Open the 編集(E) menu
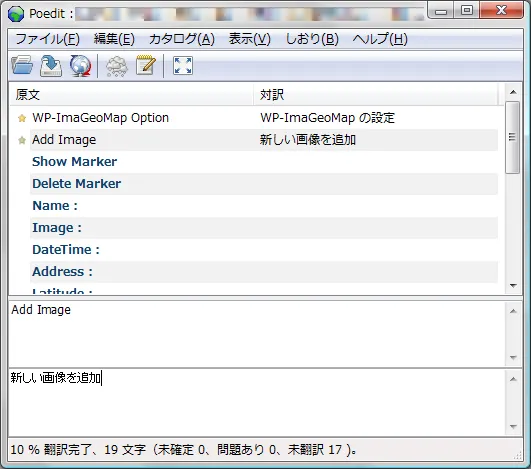The image size is (531, 469). pyautogui.click(x=114, y=39)
